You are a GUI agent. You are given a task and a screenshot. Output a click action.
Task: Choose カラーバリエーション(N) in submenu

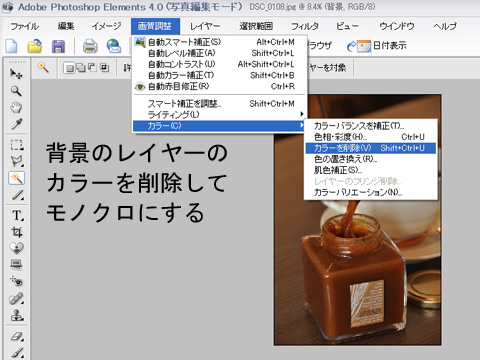point(370,192)
